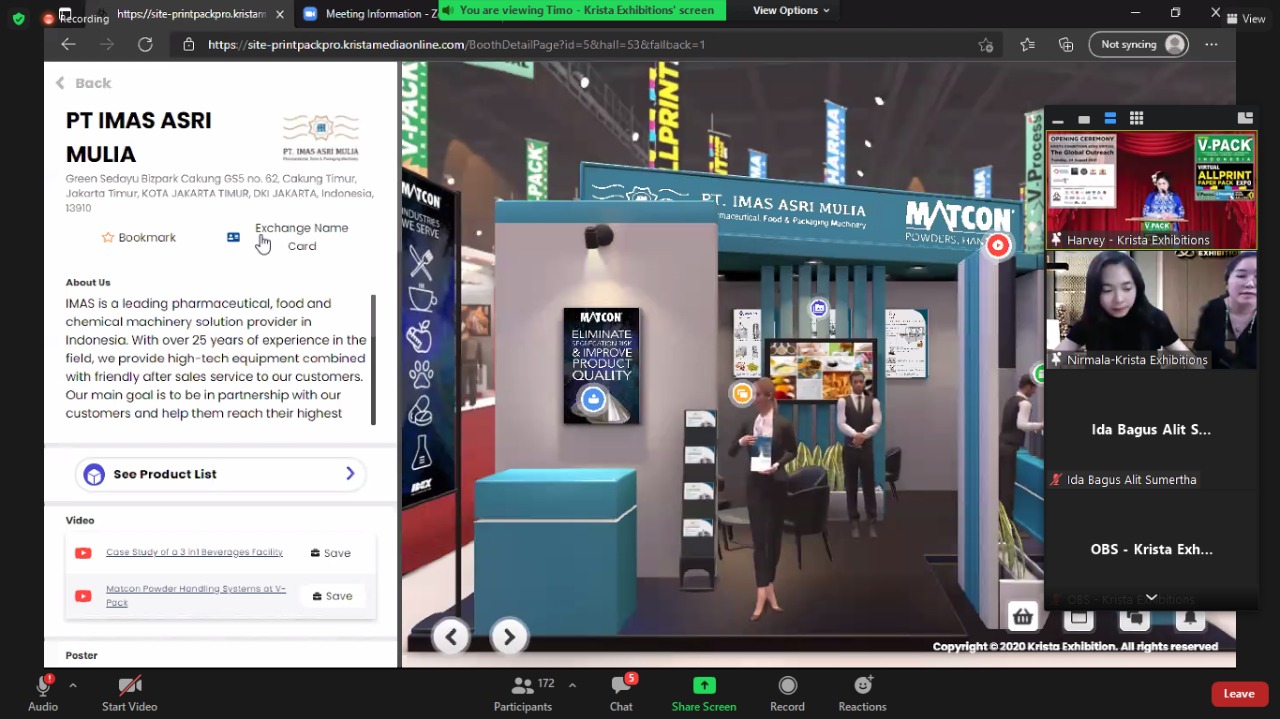
Task: Open browser Settings and more menu
Action: [x=1212, y=44]
